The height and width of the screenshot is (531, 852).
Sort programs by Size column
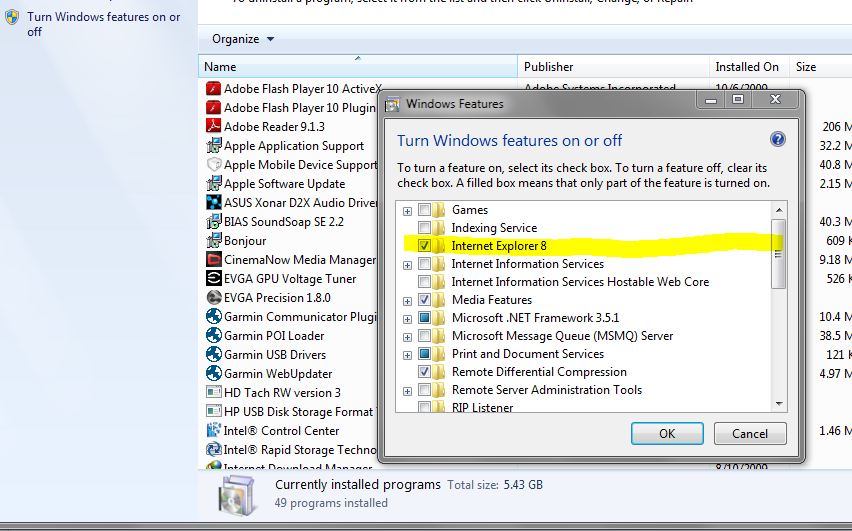pos(820,66)
